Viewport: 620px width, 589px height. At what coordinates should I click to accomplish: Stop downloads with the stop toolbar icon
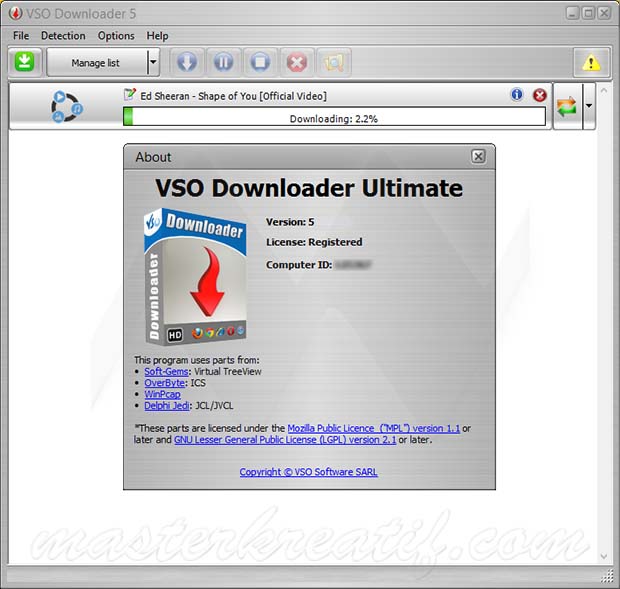(260, 62)
